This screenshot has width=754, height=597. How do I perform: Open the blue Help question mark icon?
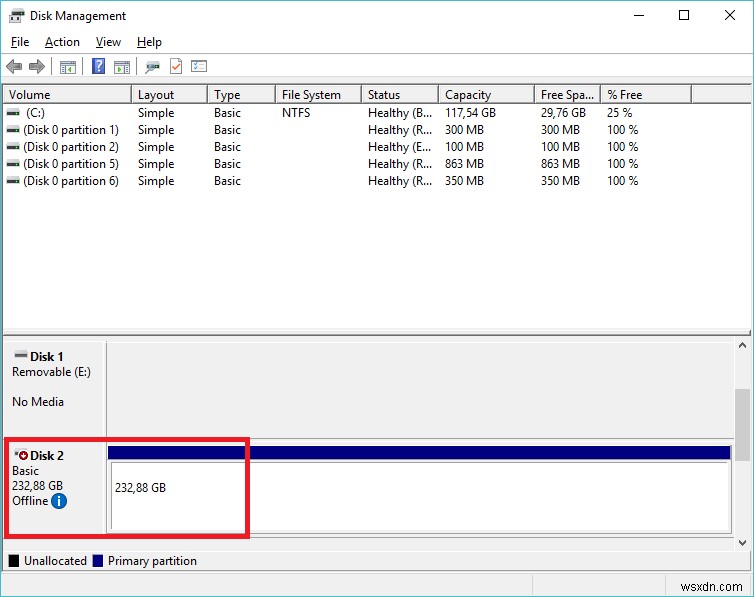[x=99, y=66]
